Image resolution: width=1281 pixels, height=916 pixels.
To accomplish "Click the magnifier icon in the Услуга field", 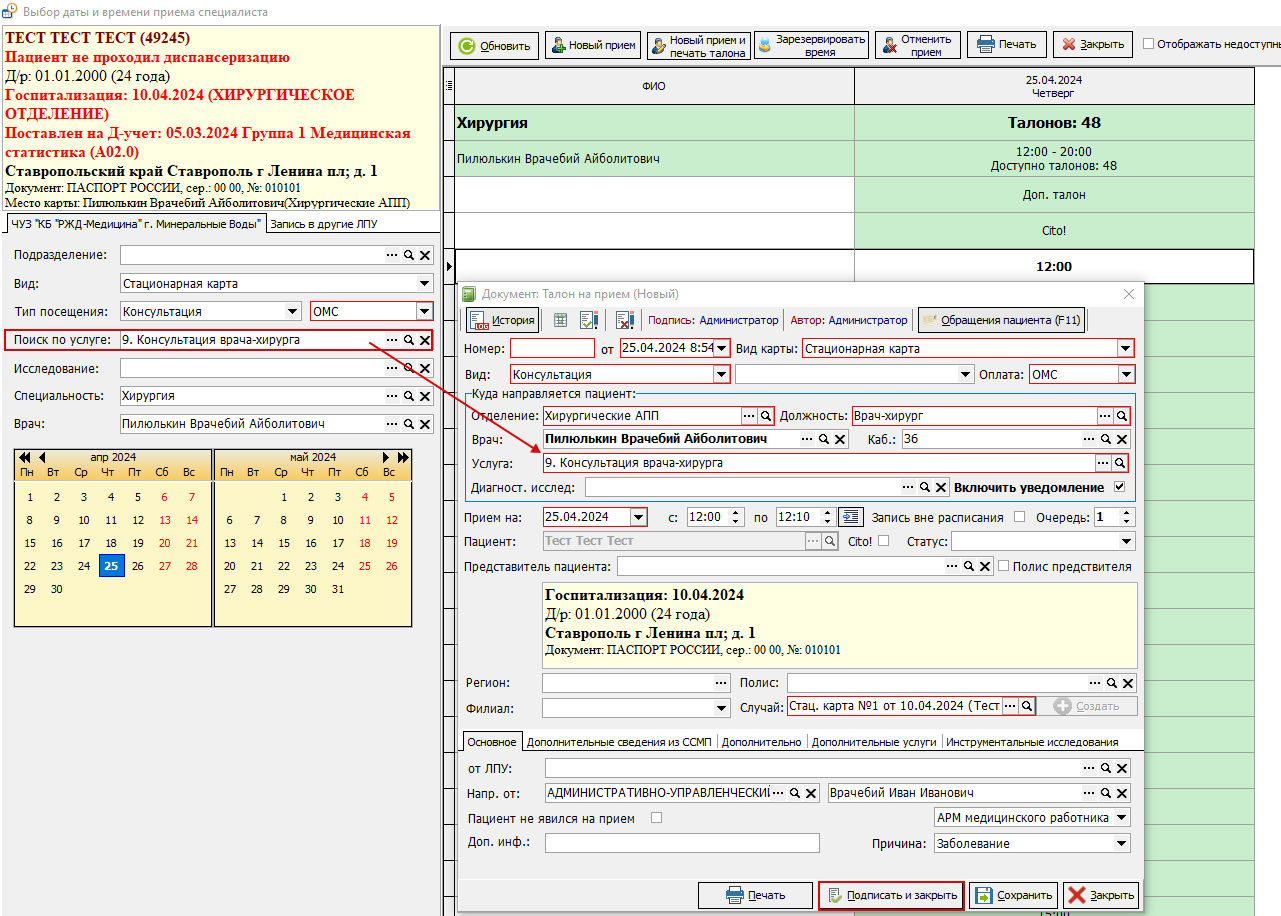I will click(x=1120, y=463).
